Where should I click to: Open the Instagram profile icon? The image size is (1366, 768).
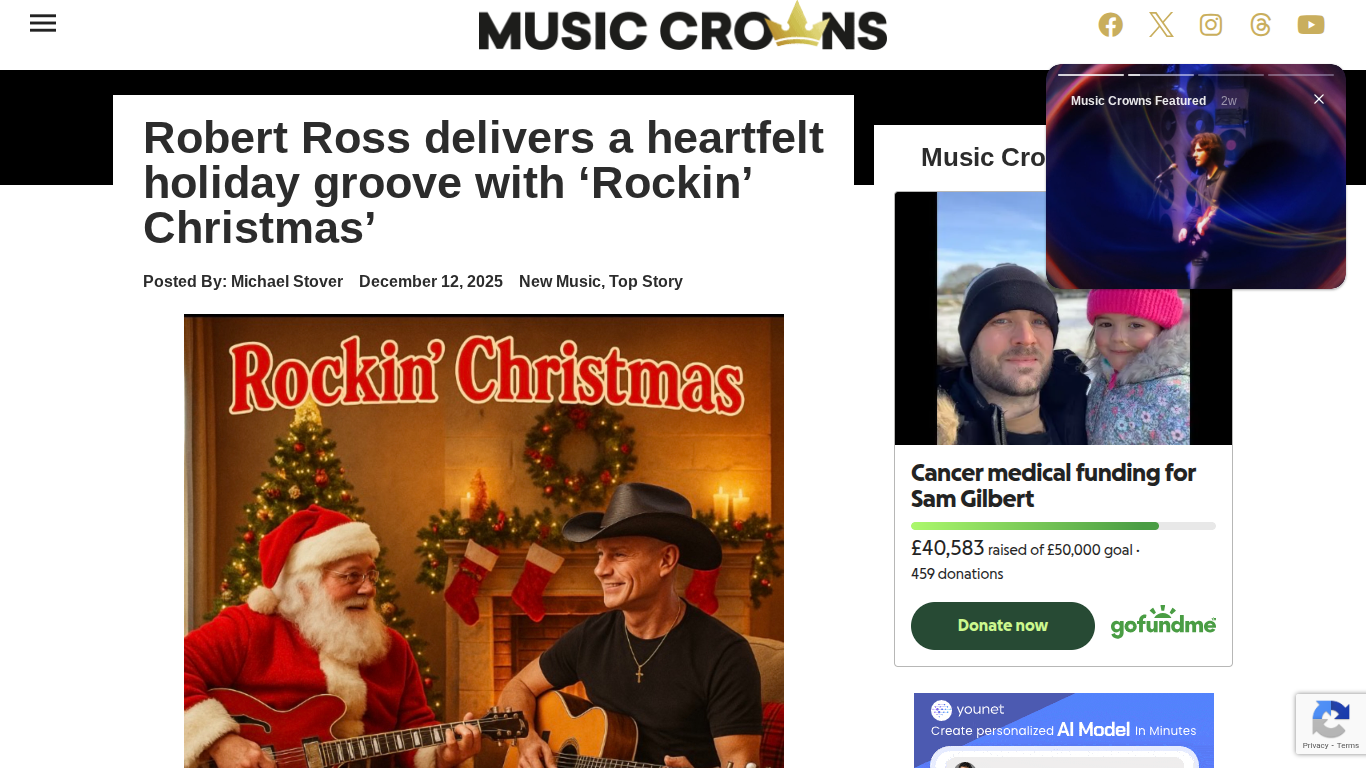tap(1211, 25)
